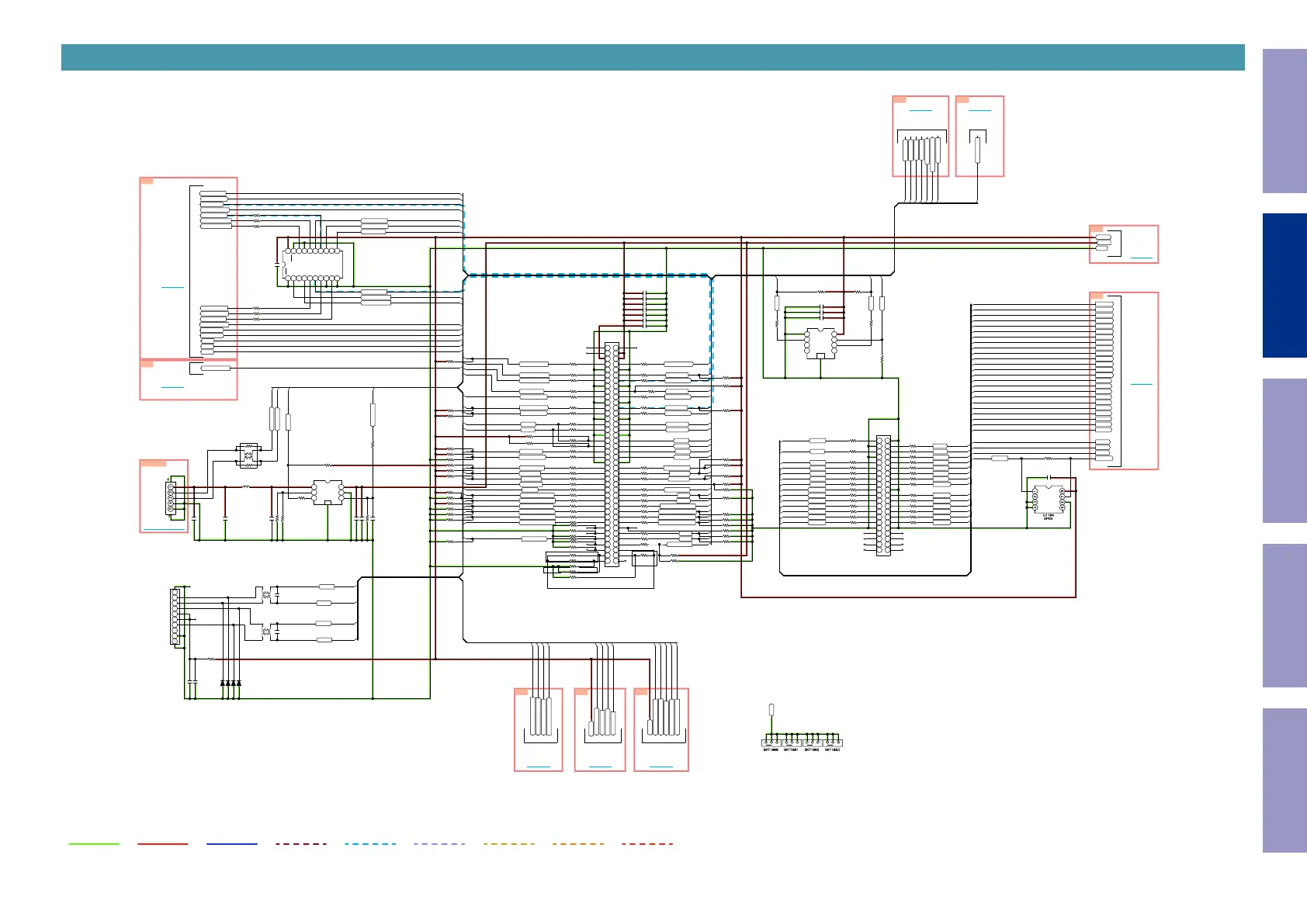Select the cyan dashed legend line
This screenshot has width=1307, height=924.
[370, 843]
